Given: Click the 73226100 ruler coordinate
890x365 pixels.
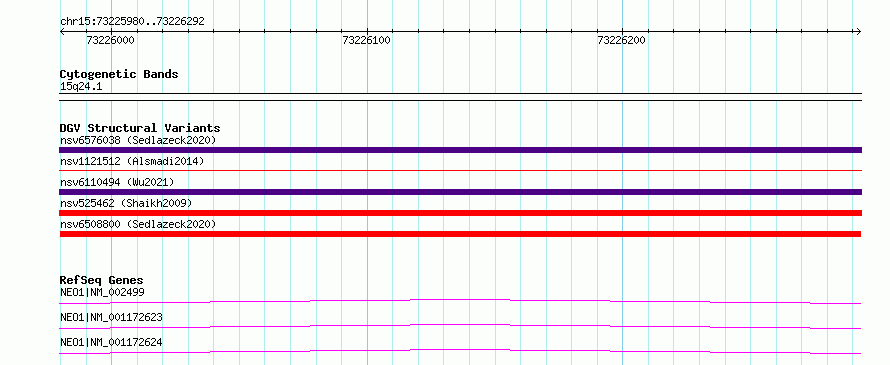Looking at the screenshot, I should 367,41.
